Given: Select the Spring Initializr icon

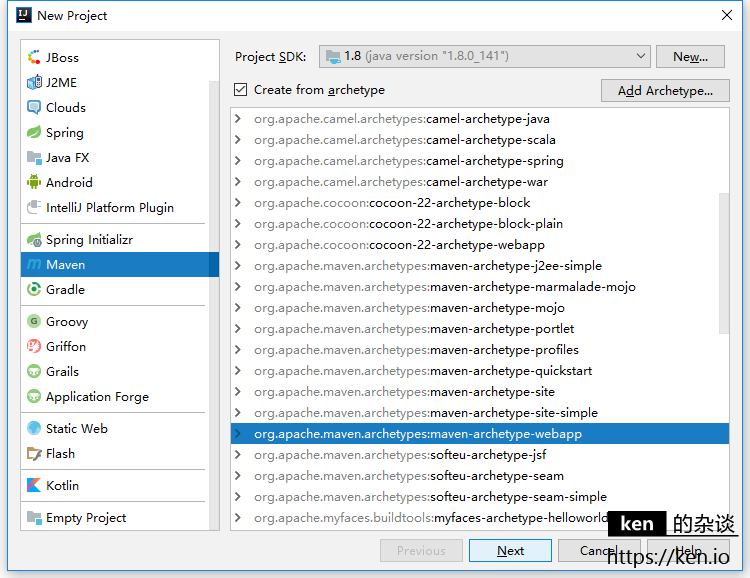Looking at the screenshot, I should click(34, 239).
